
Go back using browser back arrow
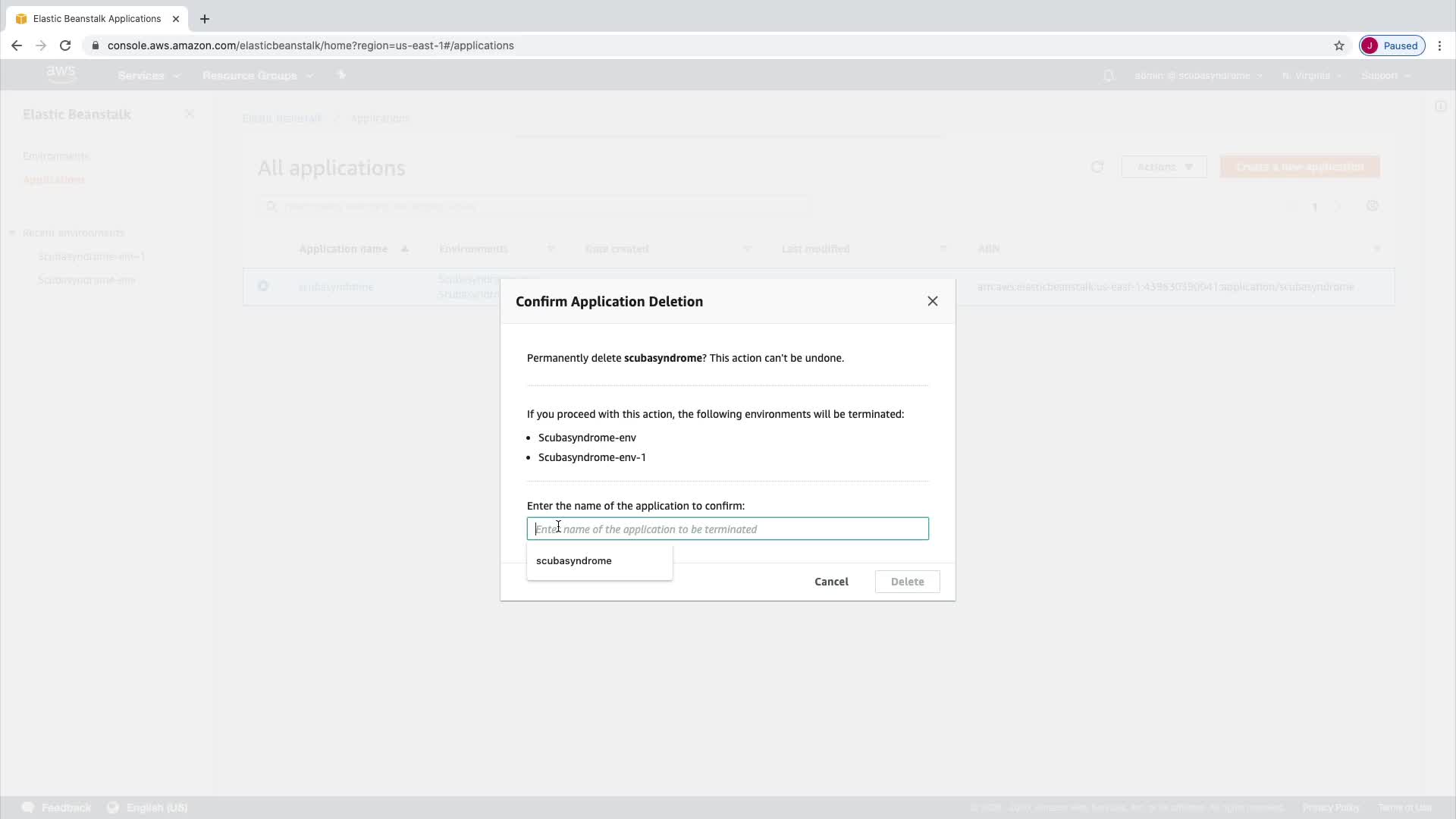click(17, 45)
